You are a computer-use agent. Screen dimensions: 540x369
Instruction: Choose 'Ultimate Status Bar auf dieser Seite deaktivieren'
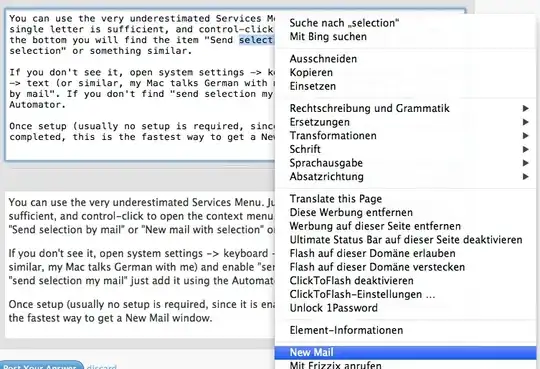point(405,240)
